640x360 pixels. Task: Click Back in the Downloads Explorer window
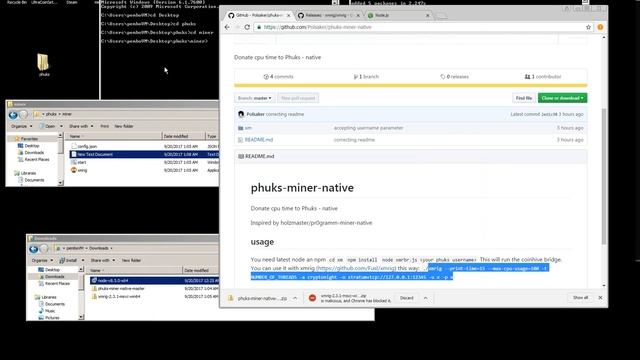[x=33, y=249]
